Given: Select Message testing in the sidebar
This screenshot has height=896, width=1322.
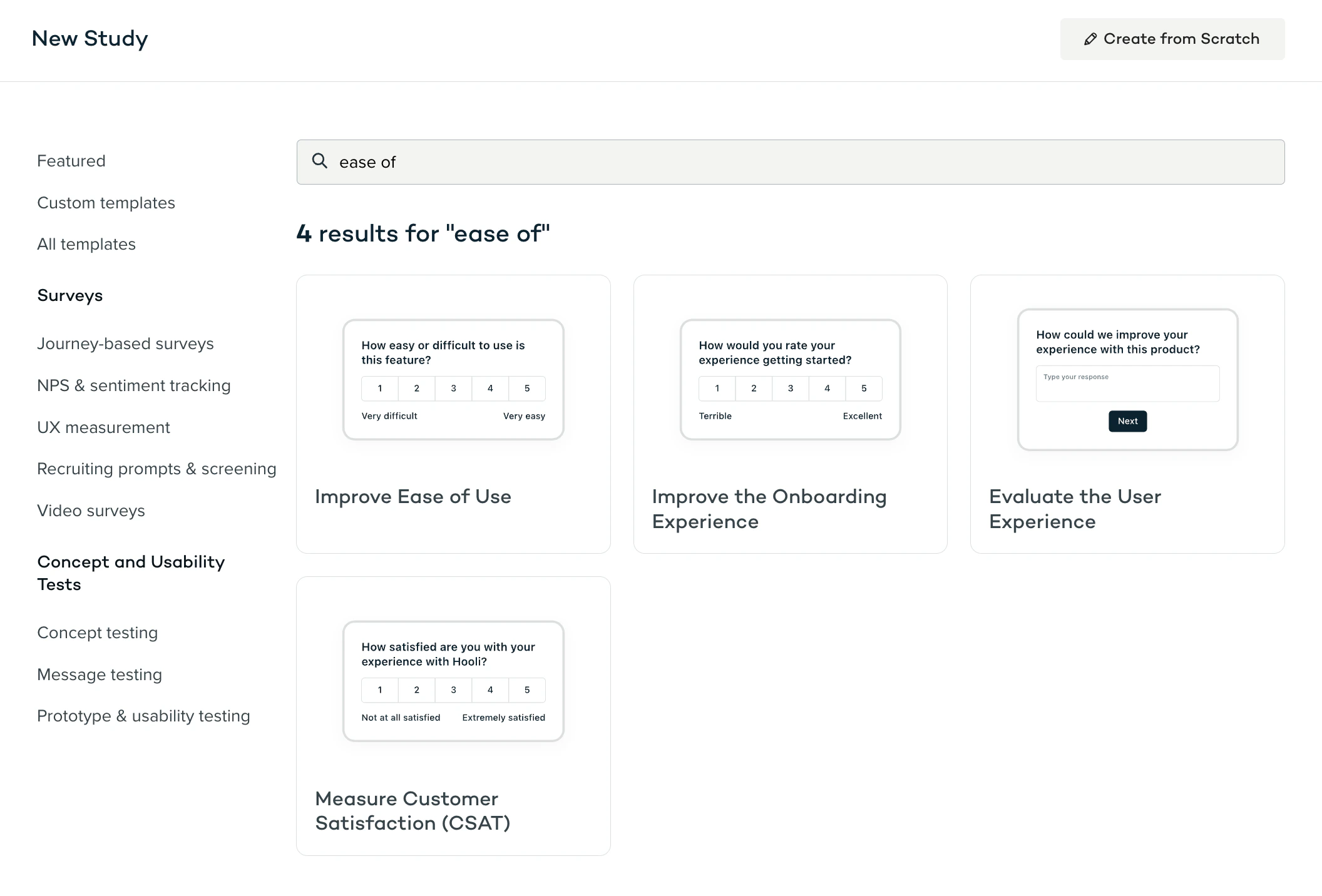Looking at the screenshot, I should (100, 675).
